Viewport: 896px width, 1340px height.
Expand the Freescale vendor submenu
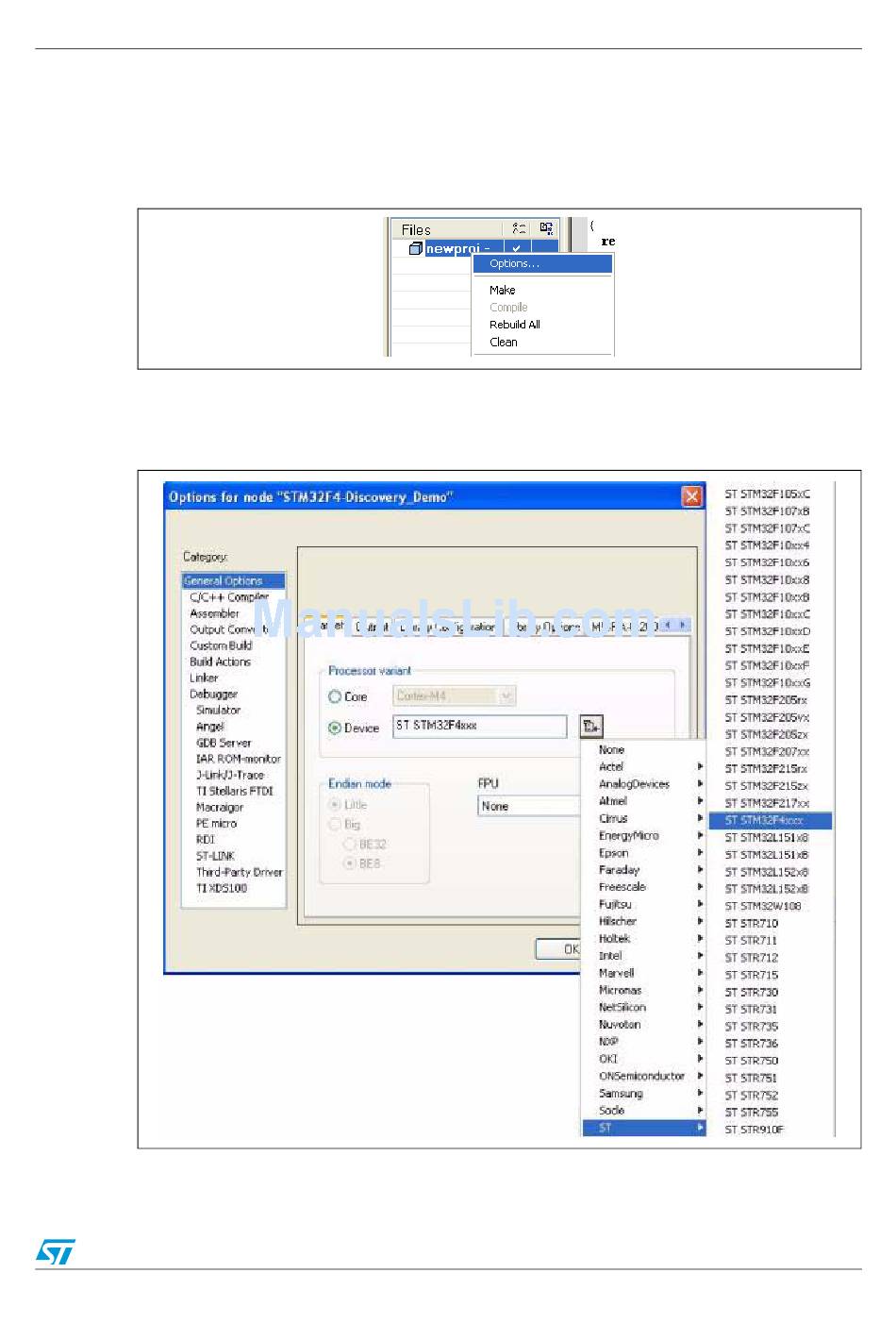[x=643, y=887]
